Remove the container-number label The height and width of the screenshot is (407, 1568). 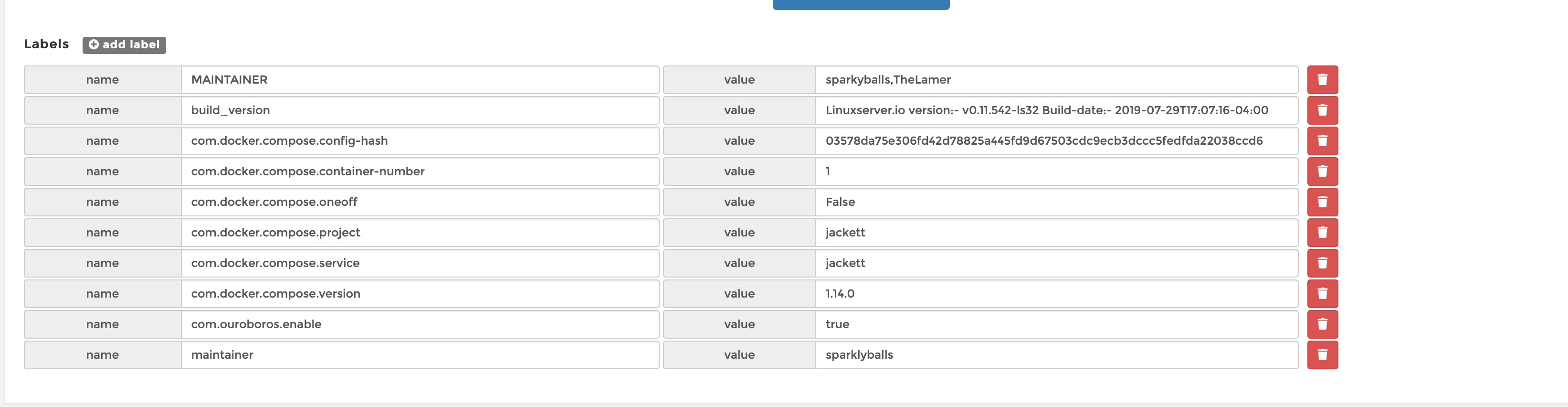pyautogui.click(x=1322, y=171)
